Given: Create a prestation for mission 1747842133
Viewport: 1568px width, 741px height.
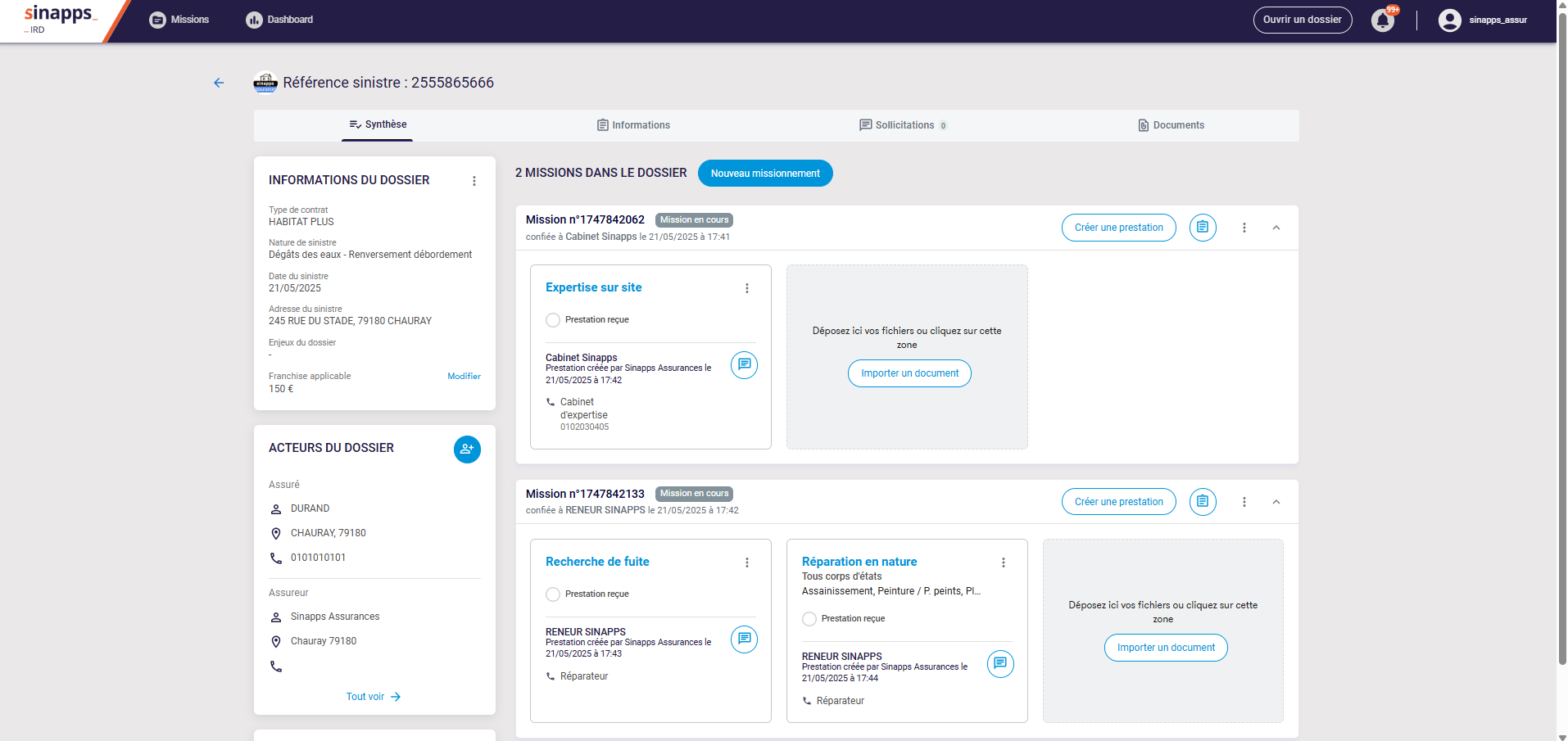Looking at the screenshot, I should pyautogui.click(x=1119, y=502).
